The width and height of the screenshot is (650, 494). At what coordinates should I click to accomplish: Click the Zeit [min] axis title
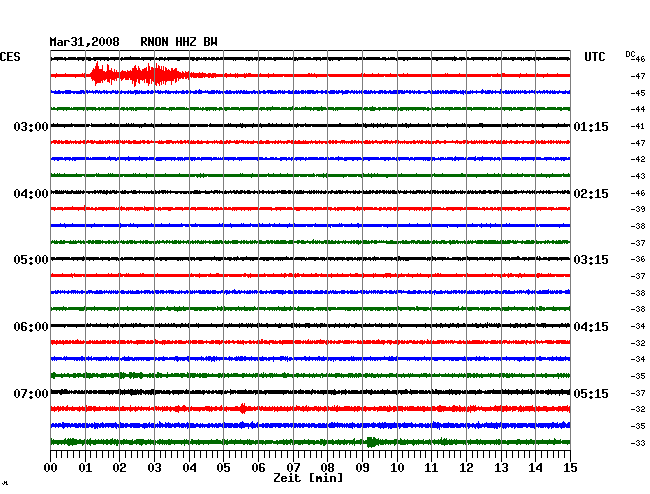click(308, 478)
